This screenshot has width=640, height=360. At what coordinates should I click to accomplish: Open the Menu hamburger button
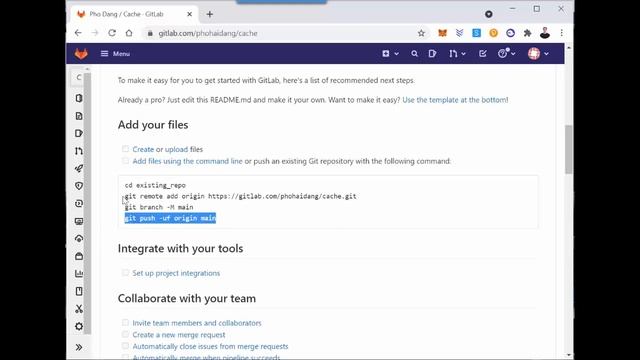pyautogui.click(x=115, y=53)
